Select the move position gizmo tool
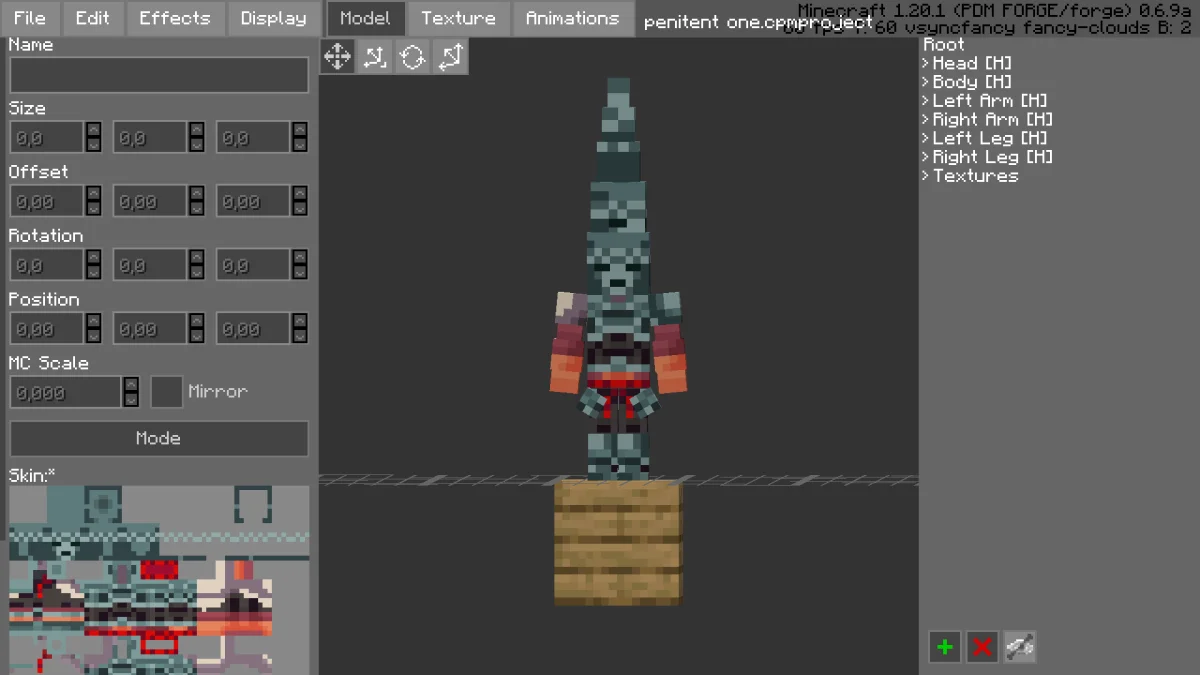The height and width of the screenshot is (675, 1200). [x=338, y=57]
